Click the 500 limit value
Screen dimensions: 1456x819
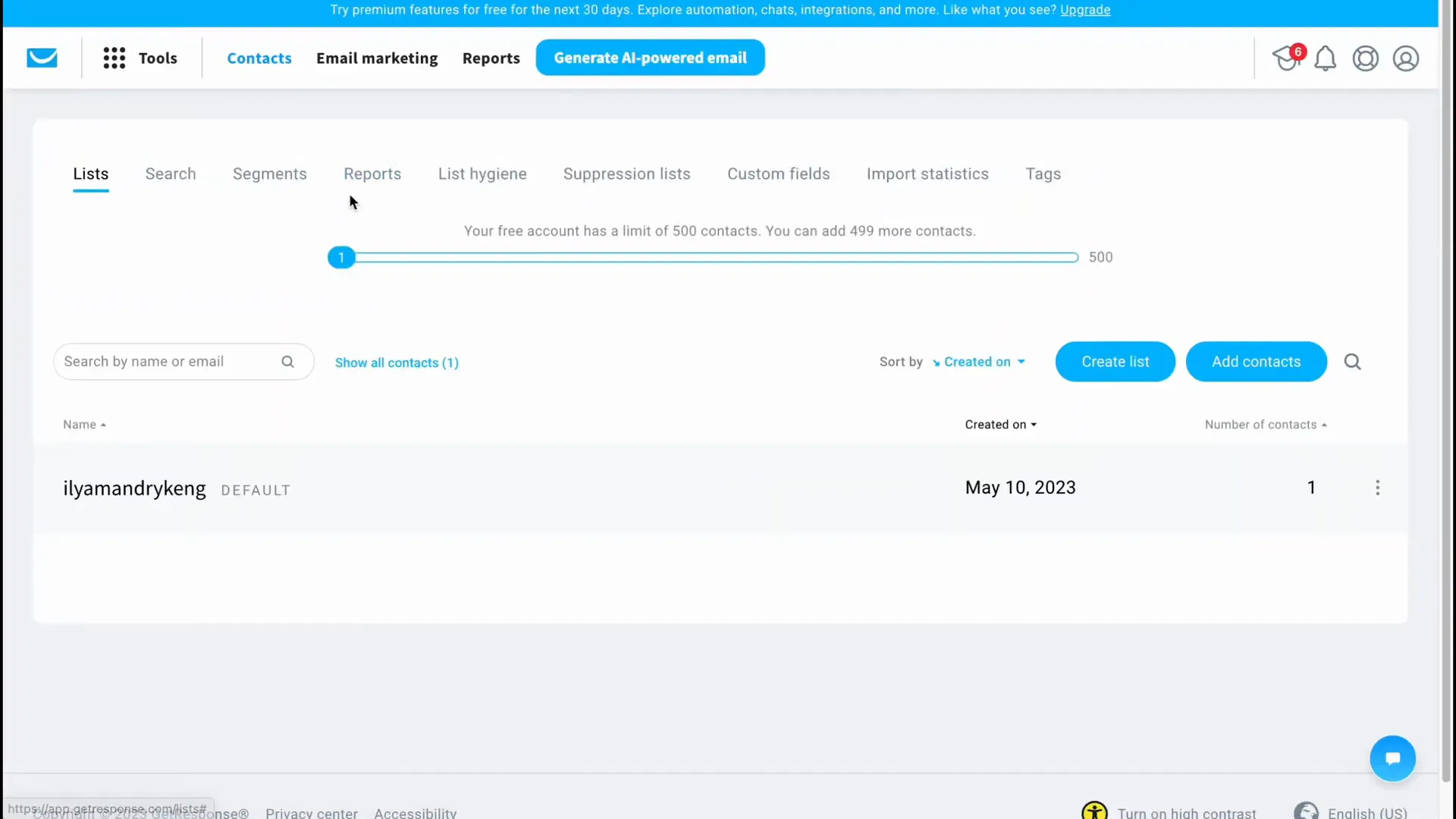[1100, 258]
